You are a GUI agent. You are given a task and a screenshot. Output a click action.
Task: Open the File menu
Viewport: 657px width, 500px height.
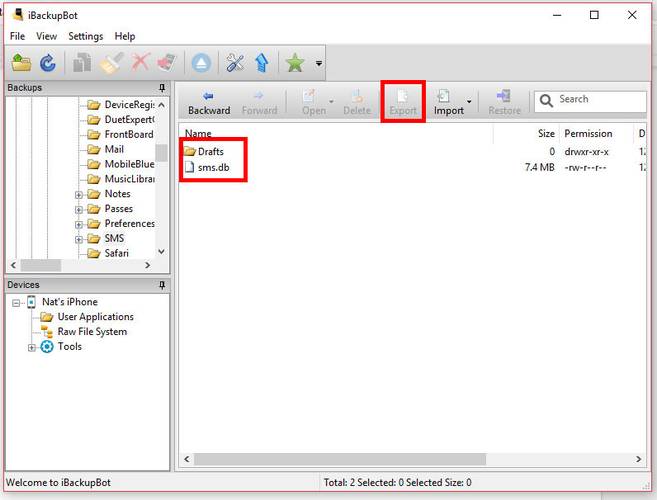[x=17, y=36]
